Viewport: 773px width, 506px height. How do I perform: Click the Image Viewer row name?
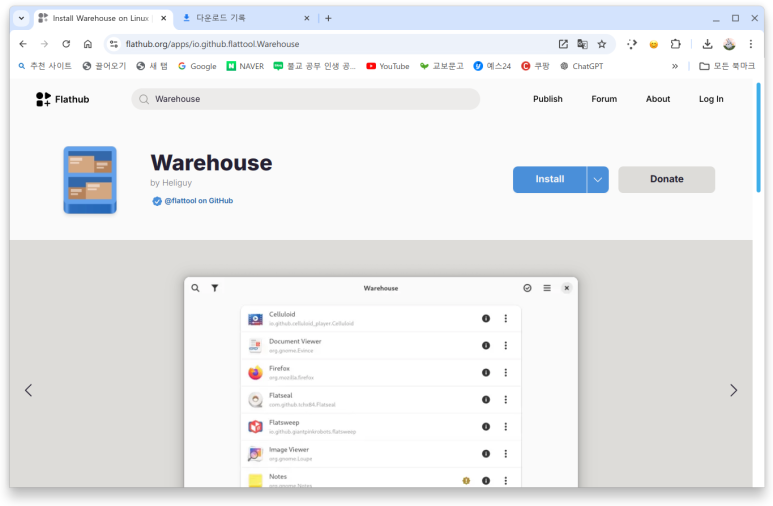coord(289,450)
